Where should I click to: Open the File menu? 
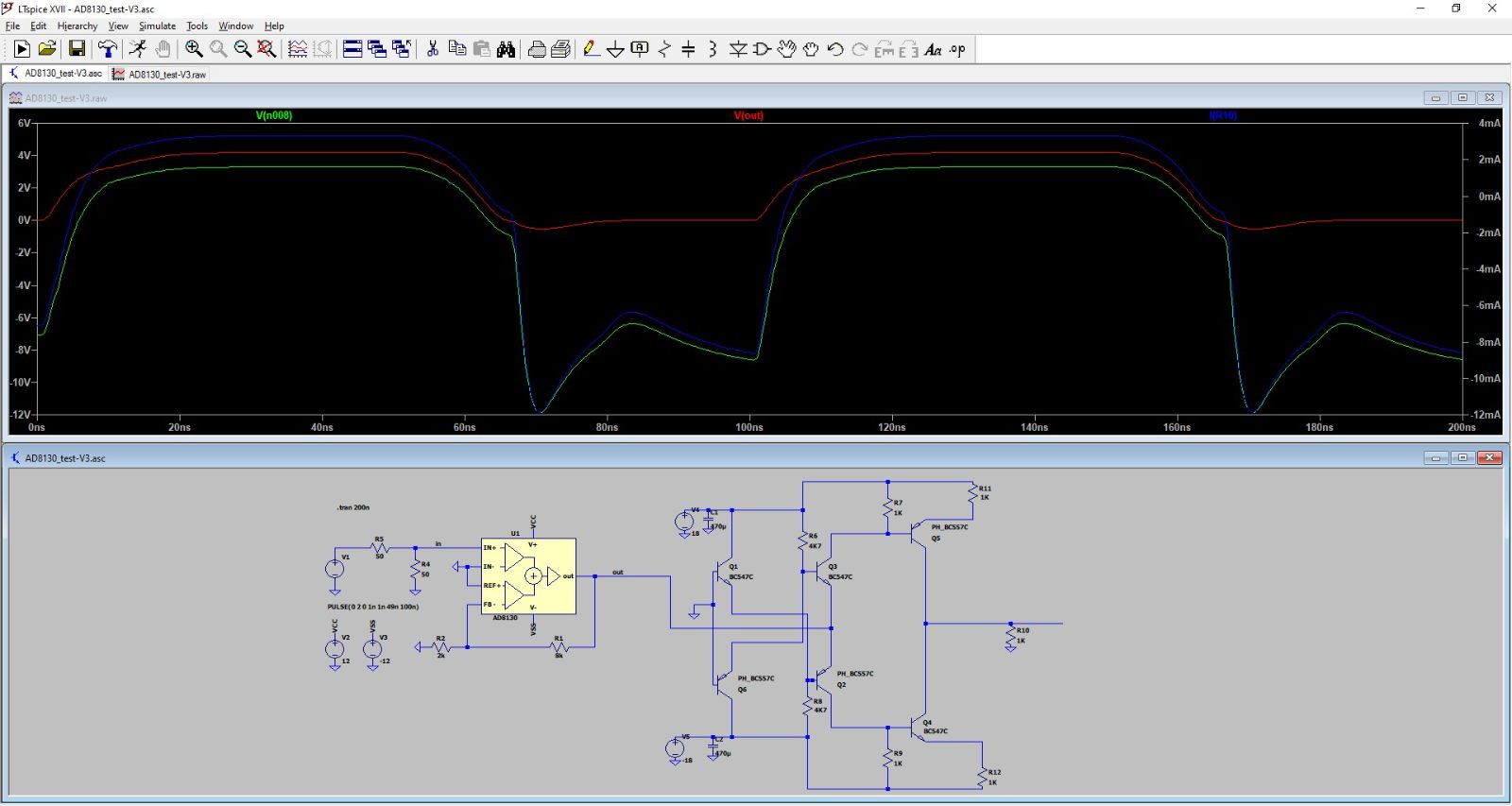pyautogui.click(x=12, y=26)
